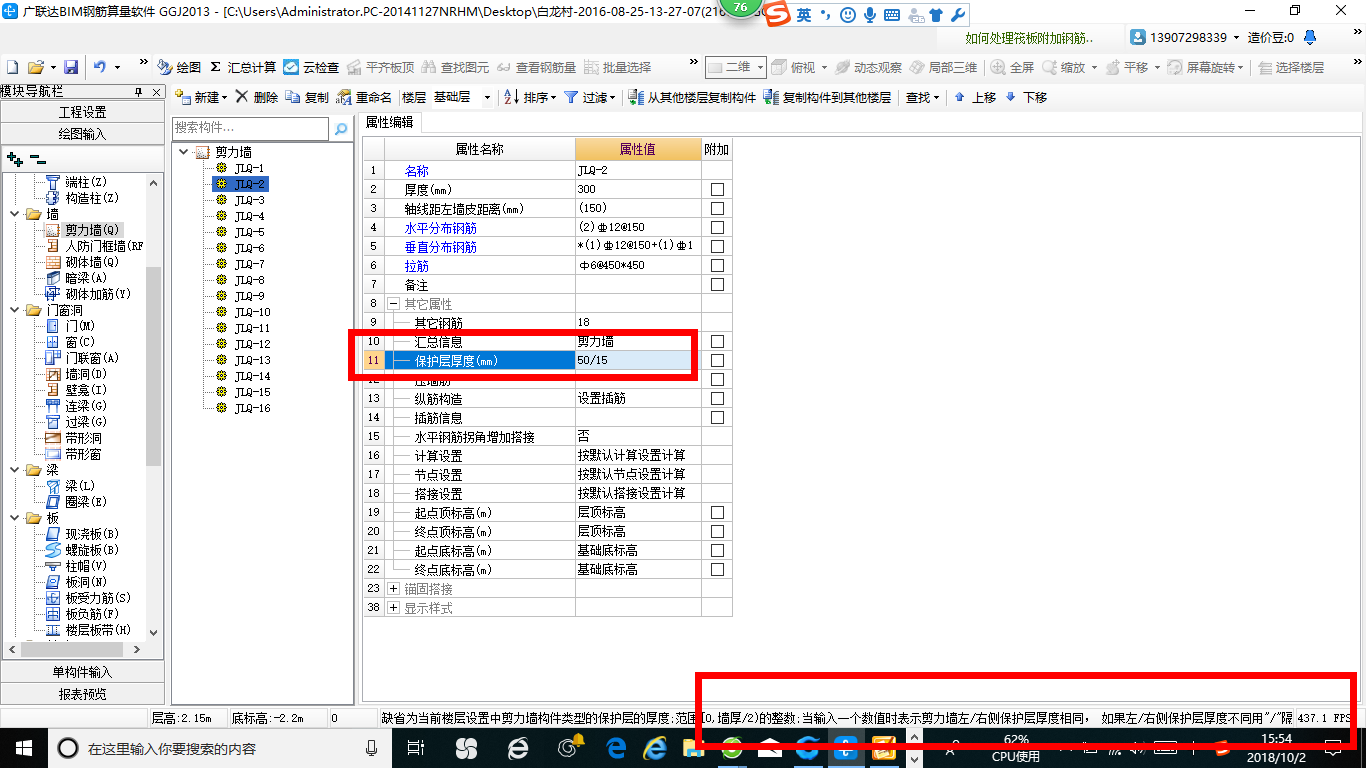Expand the 锚固搭接 property group

[393, 588]
